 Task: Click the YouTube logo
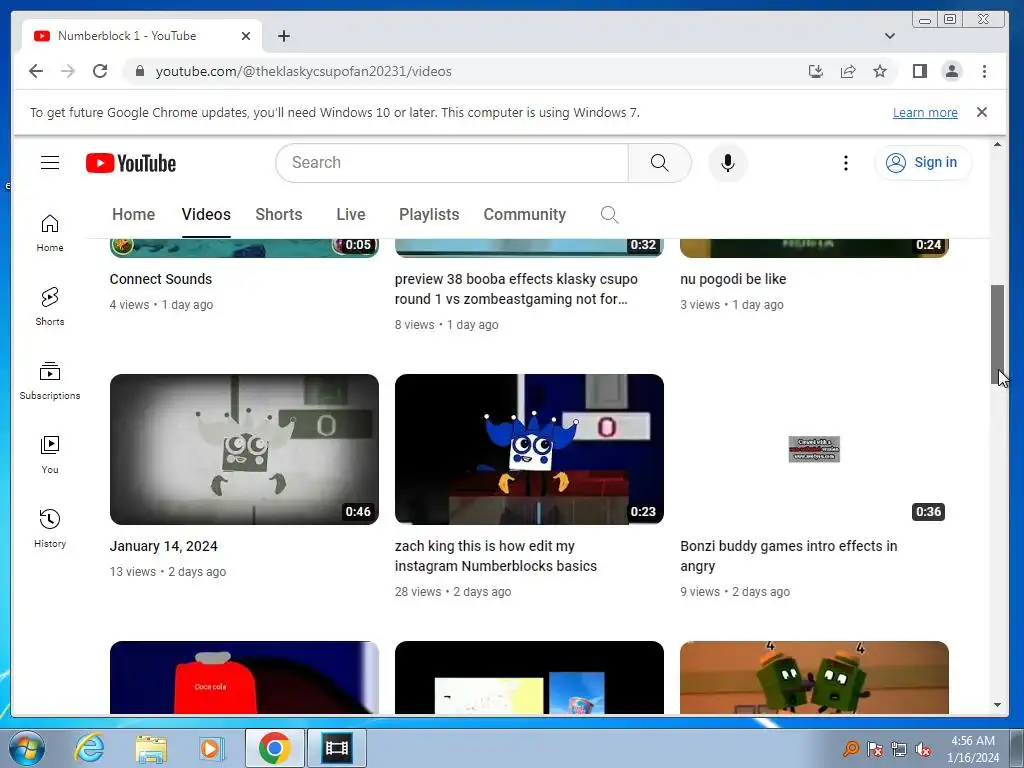[131, 163]
